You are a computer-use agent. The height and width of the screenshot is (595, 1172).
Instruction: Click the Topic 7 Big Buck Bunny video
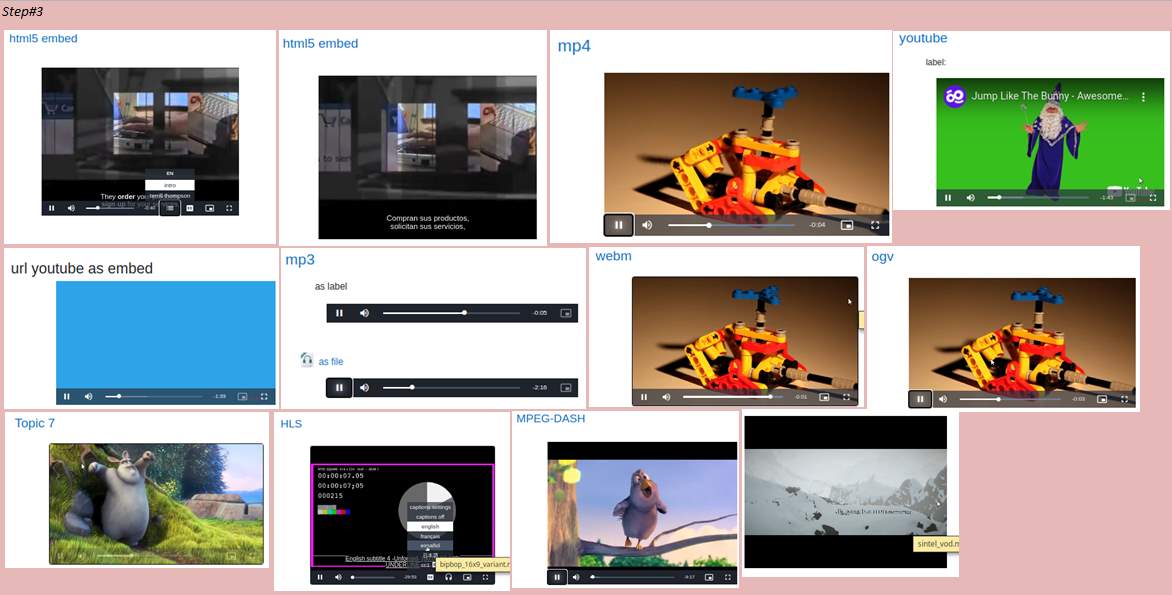tap(156, 504)
